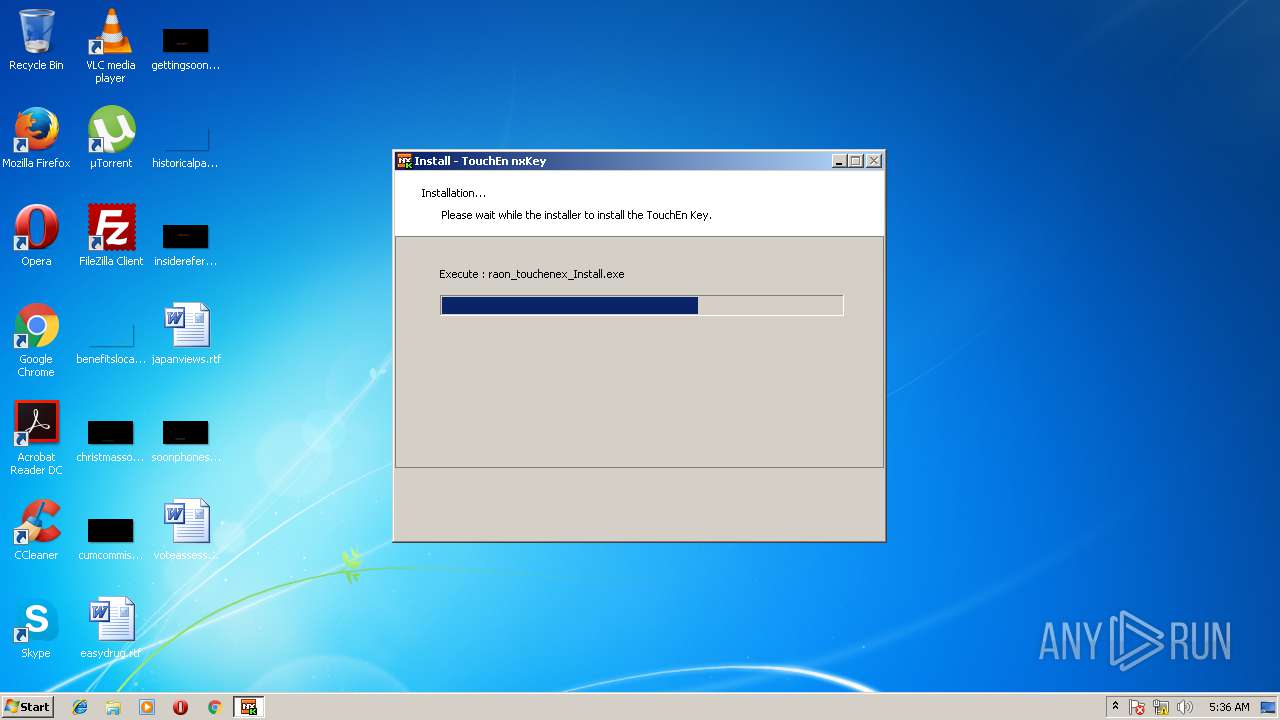The width and height of the screenshot is (1280, 720).
Task: Launch CCleaner desktop shortcut
Action: [x=36, y=530]
